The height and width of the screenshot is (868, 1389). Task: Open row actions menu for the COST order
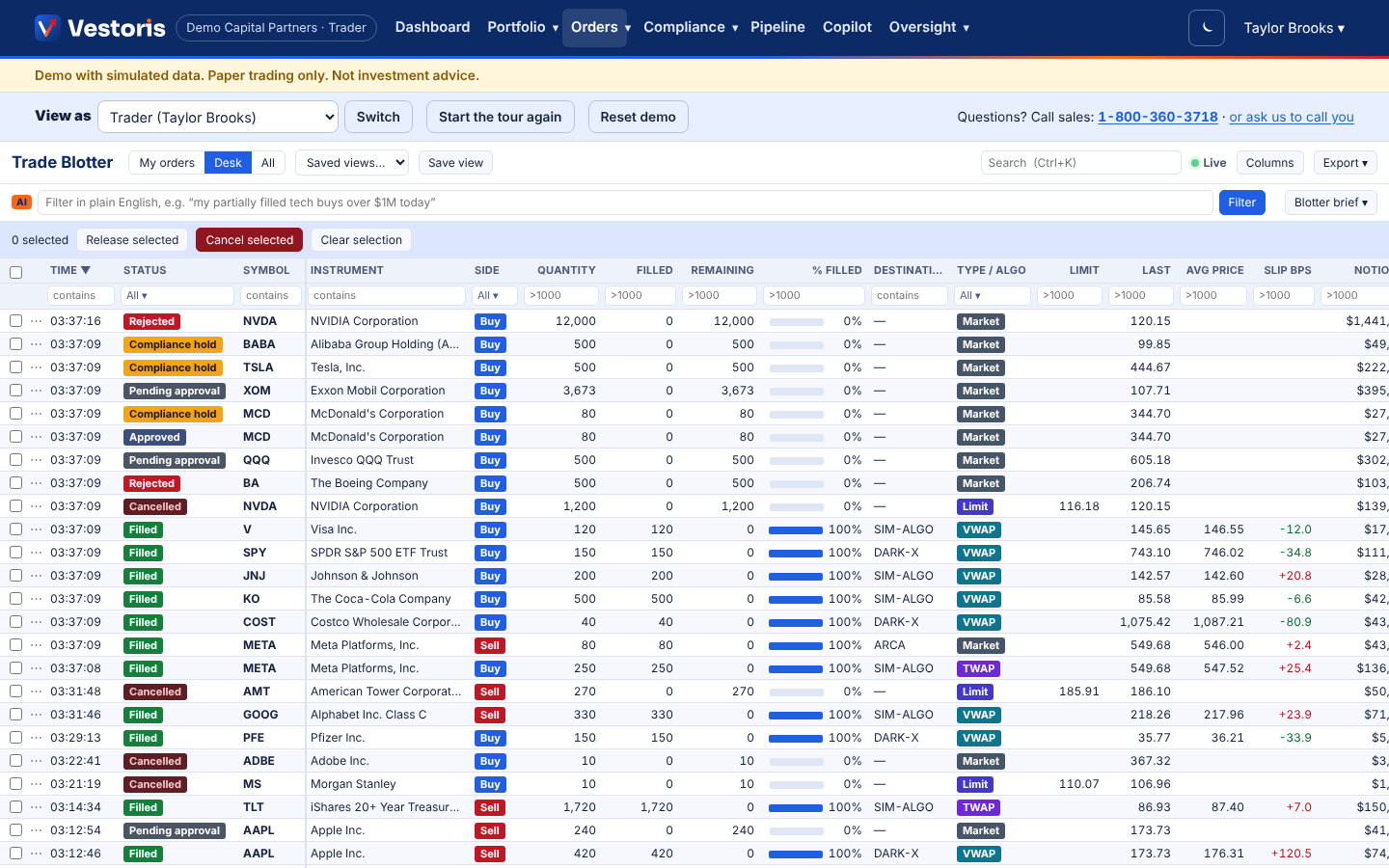click(x=37, y=622)
